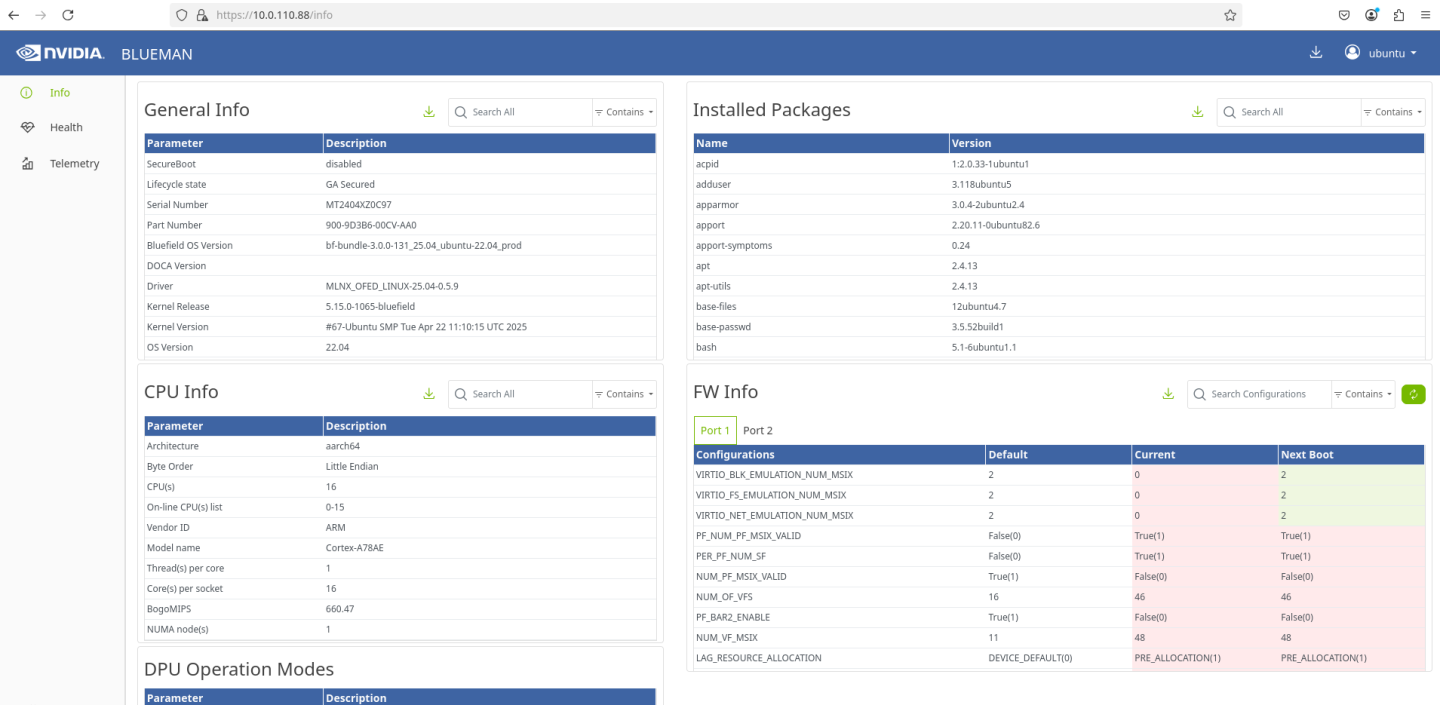Open Installed Packages Contains filter dropdown
Viewport: 1440px width, 705px height.
click(1393, 112)
